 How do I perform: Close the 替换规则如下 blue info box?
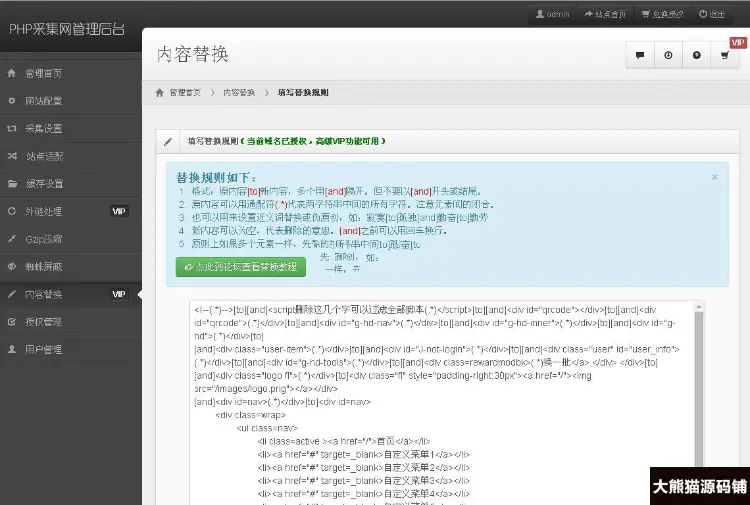tap(715, 177)
